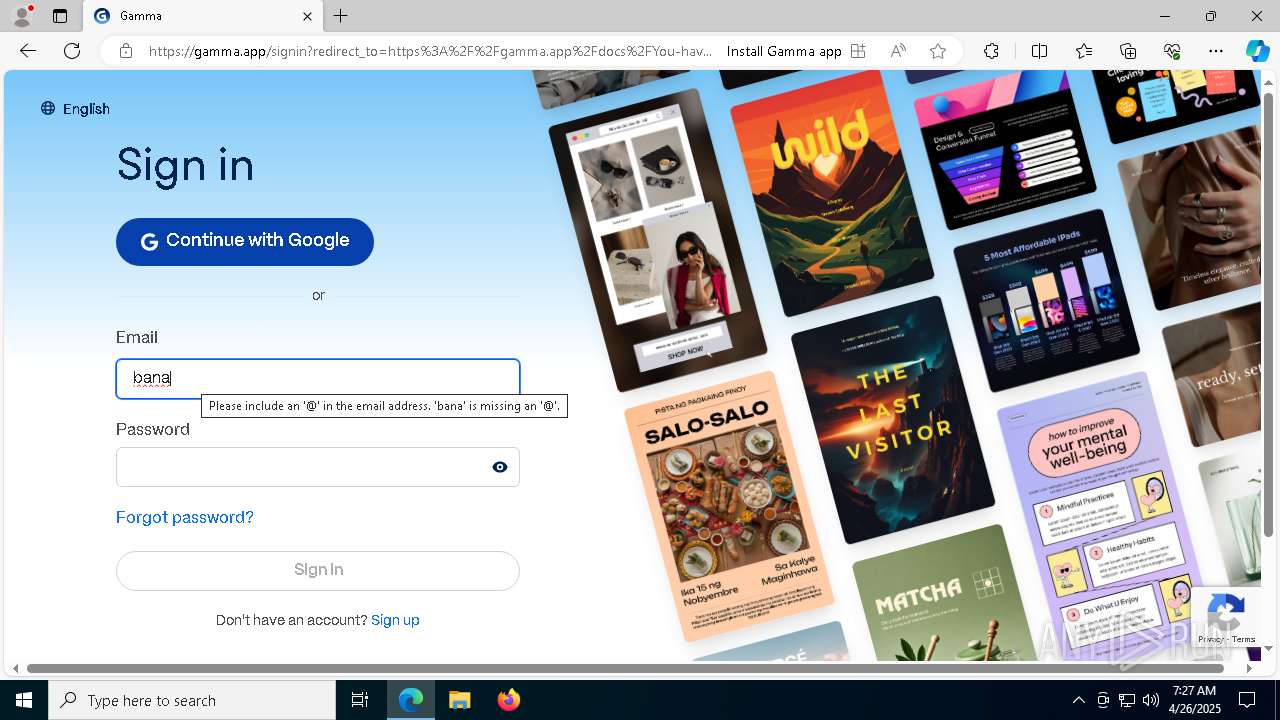Open the taskbar clock and date
The width and height of the screenshot is (1280, 720).
1194,700
